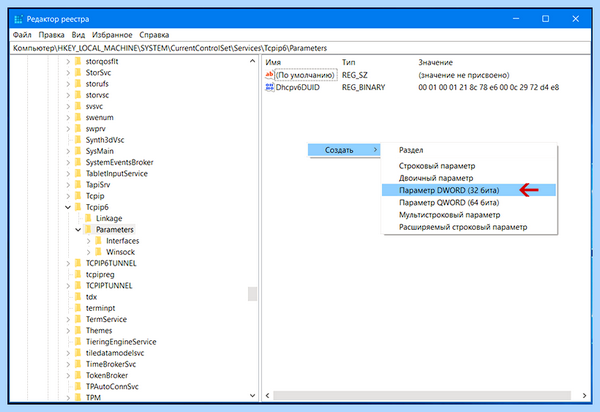600x412 pixels.
Task: Select the TPM folder icon
Action: pos(78,397)
